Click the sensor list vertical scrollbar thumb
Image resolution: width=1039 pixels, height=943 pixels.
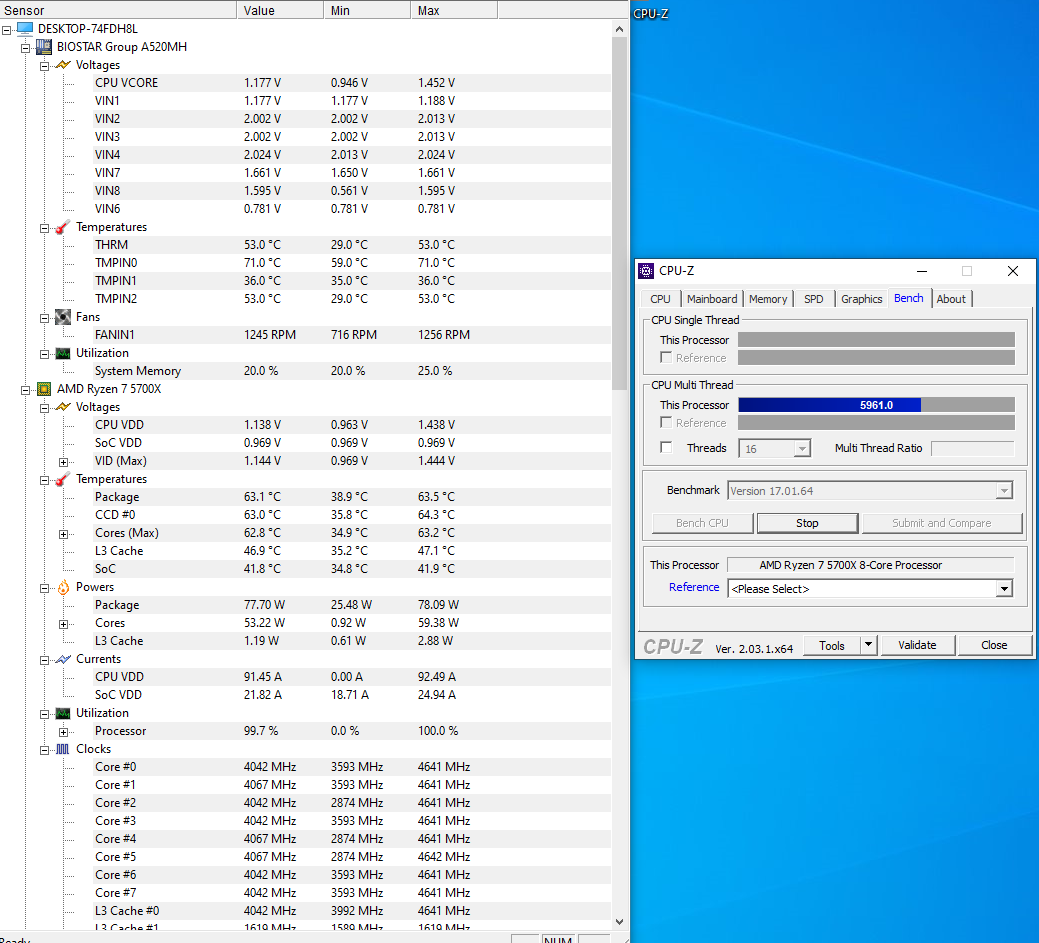click(619, 213)
